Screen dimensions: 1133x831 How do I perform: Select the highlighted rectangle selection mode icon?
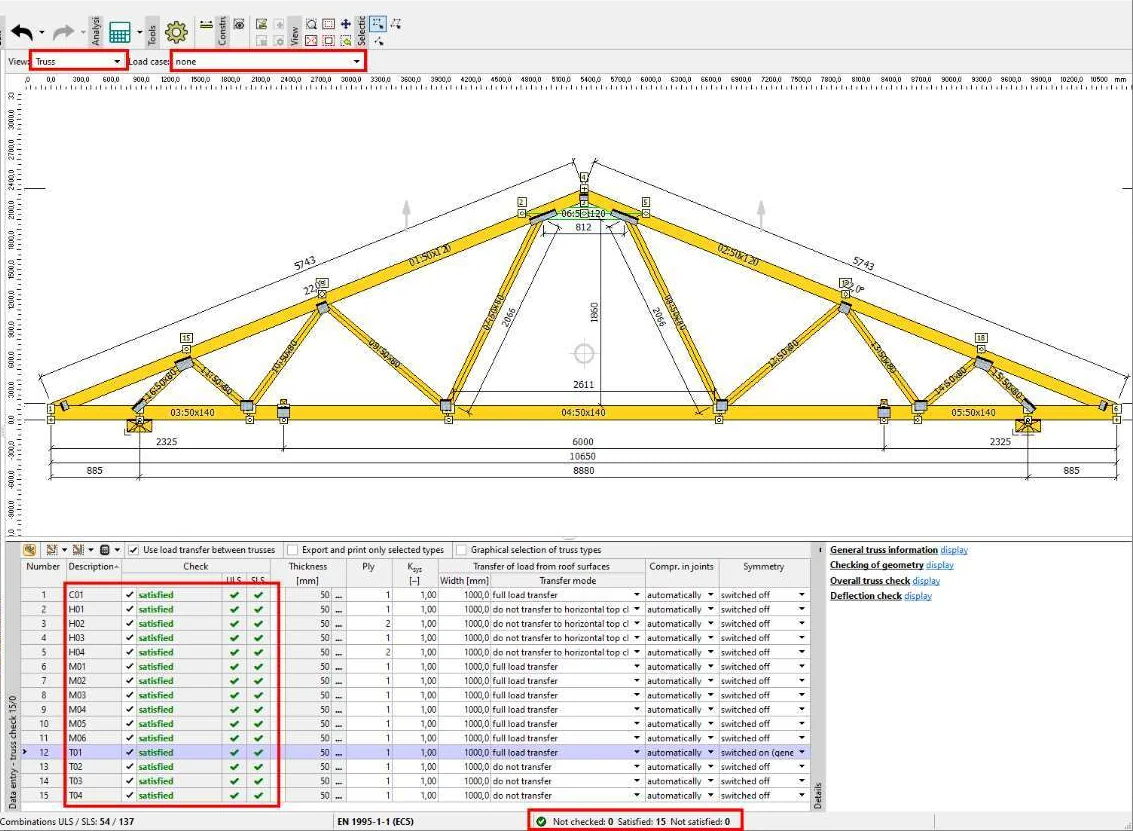[x=378, y=24]
